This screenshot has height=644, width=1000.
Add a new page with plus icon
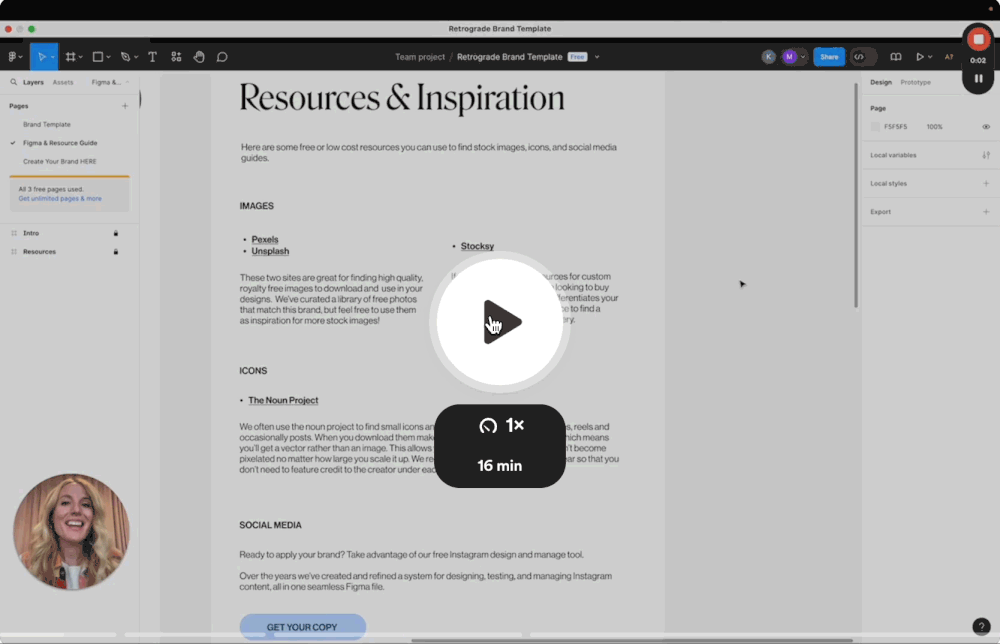tap(125, 106)
